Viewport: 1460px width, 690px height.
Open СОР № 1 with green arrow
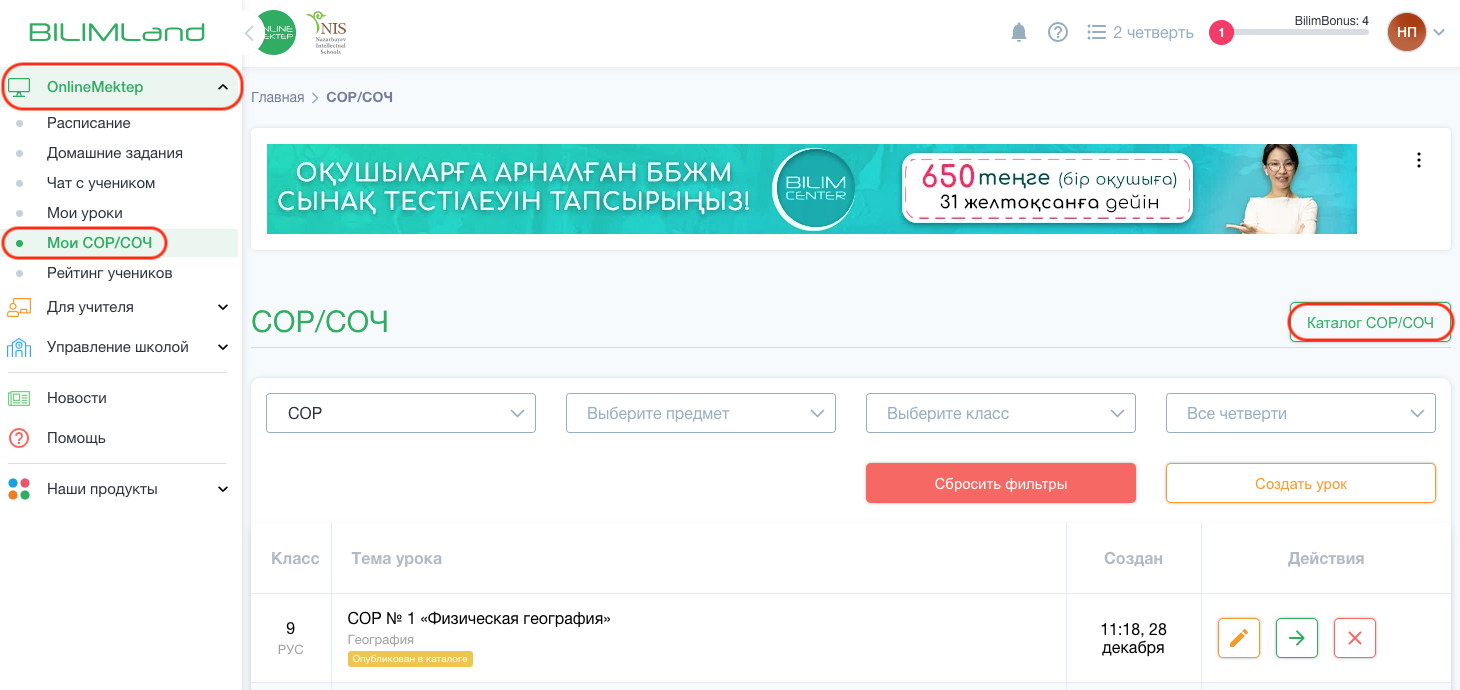1297,638
